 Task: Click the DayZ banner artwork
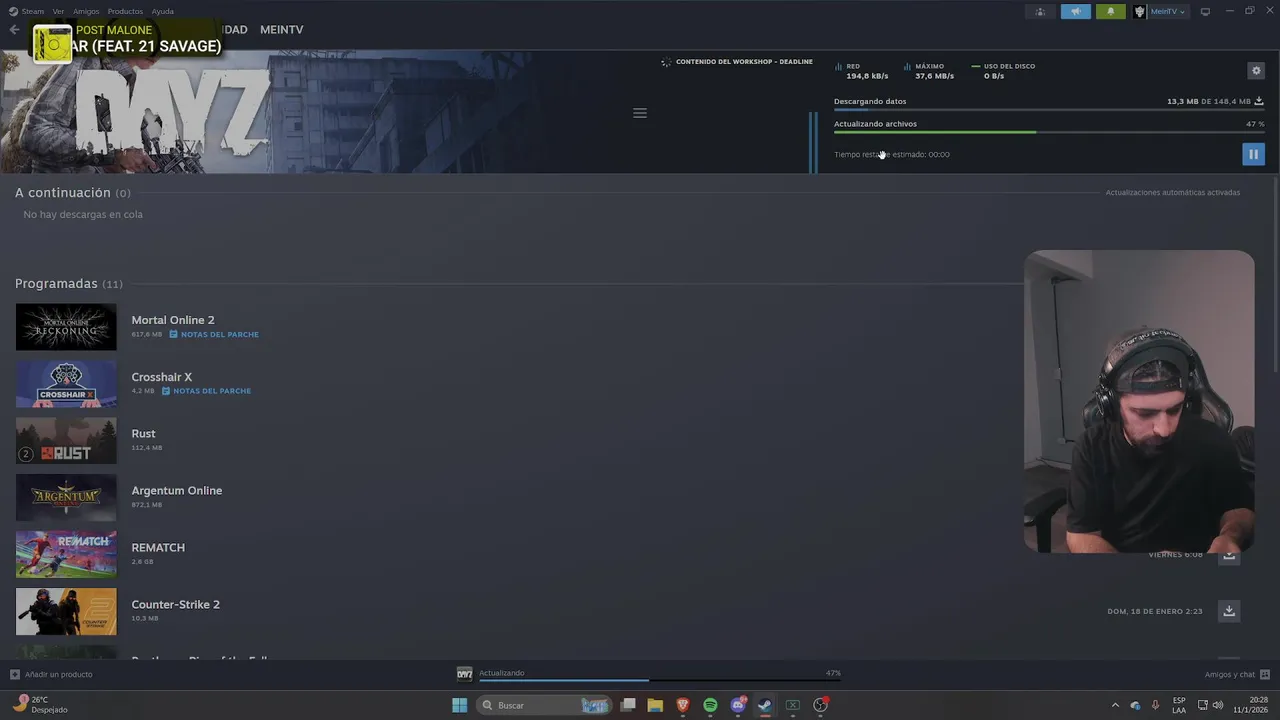(x=320, y=112)
